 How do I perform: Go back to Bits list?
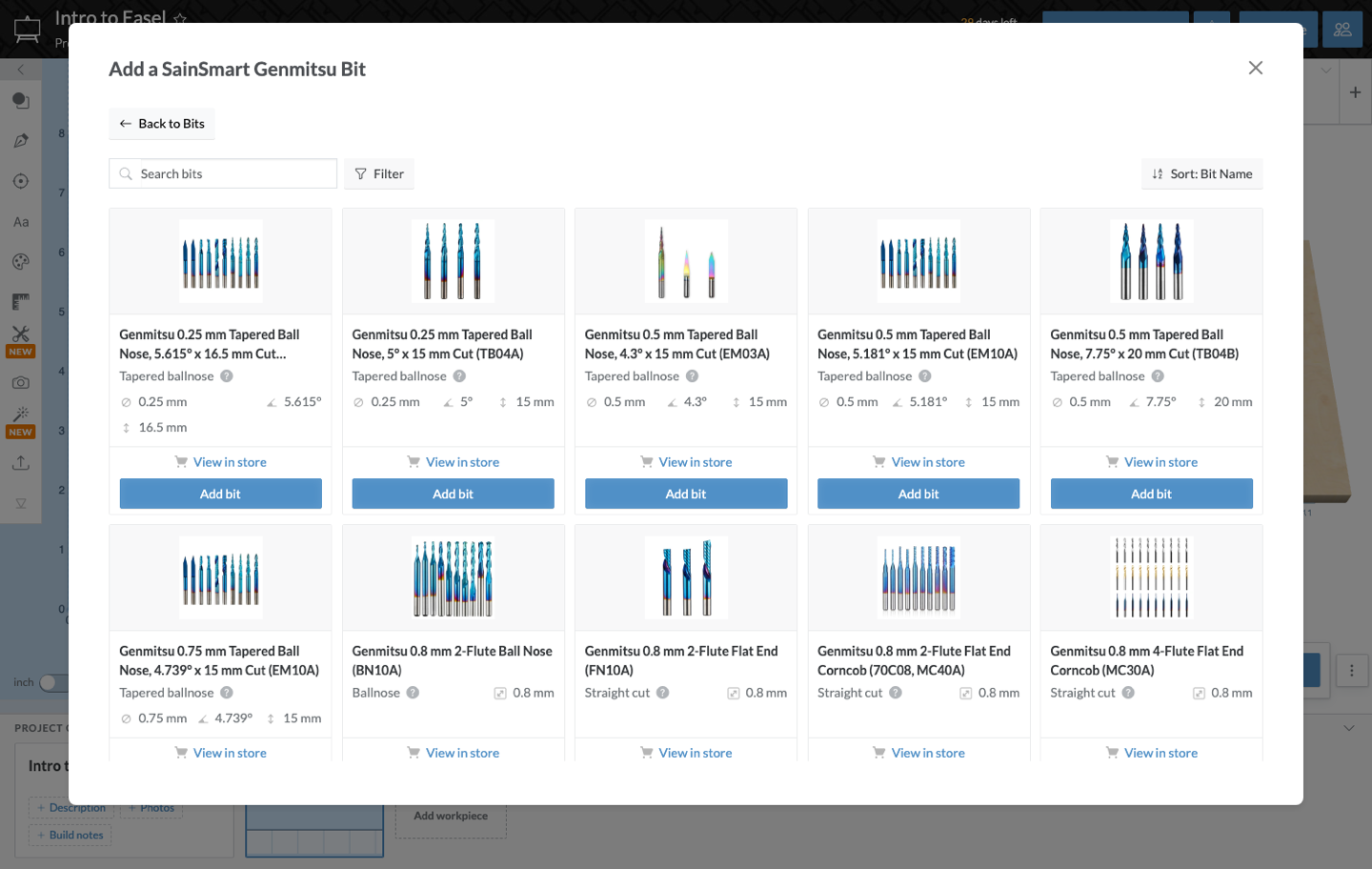tap(162, 124)
